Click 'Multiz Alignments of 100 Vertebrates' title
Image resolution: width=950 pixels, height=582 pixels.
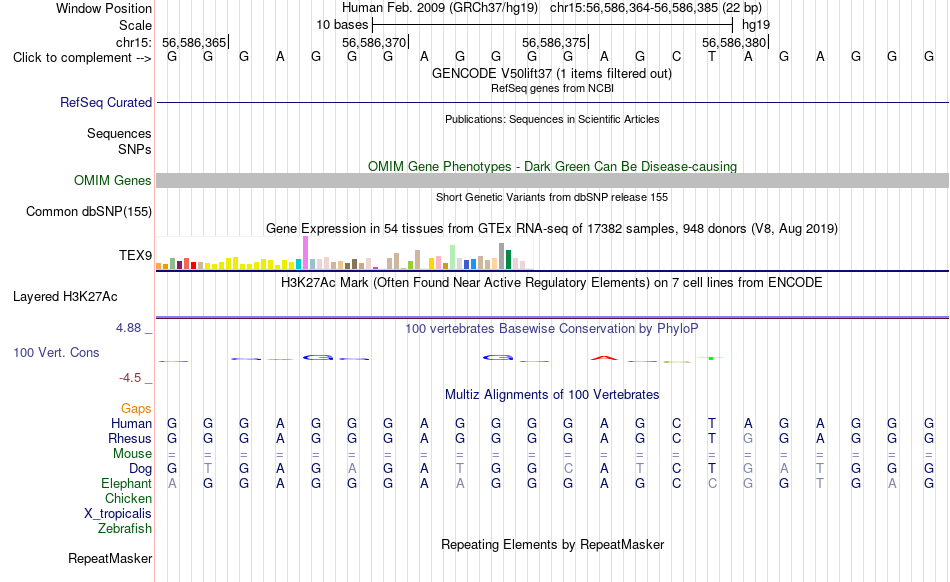[x=552, y=394]
